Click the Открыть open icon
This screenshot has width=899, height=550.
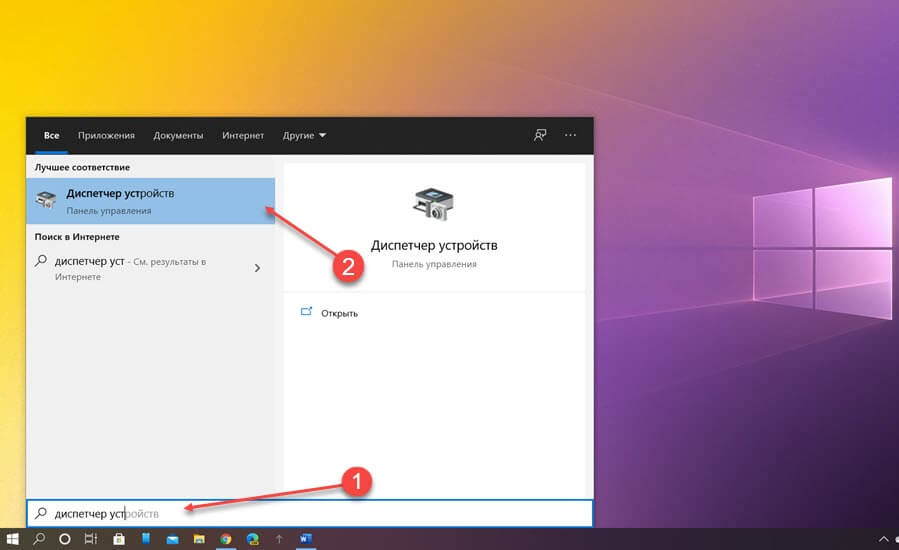tap(306, 312)
